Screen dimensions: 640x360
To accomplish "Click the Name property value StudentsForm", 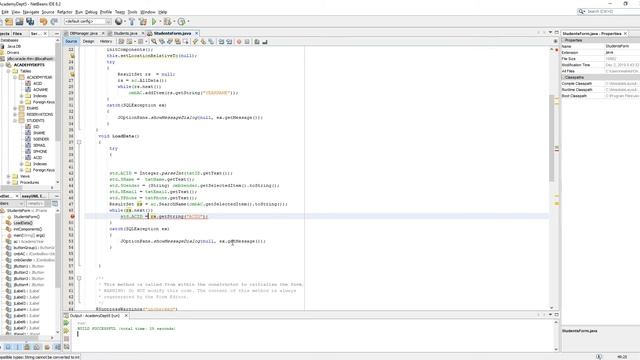I will coord(617,46).
